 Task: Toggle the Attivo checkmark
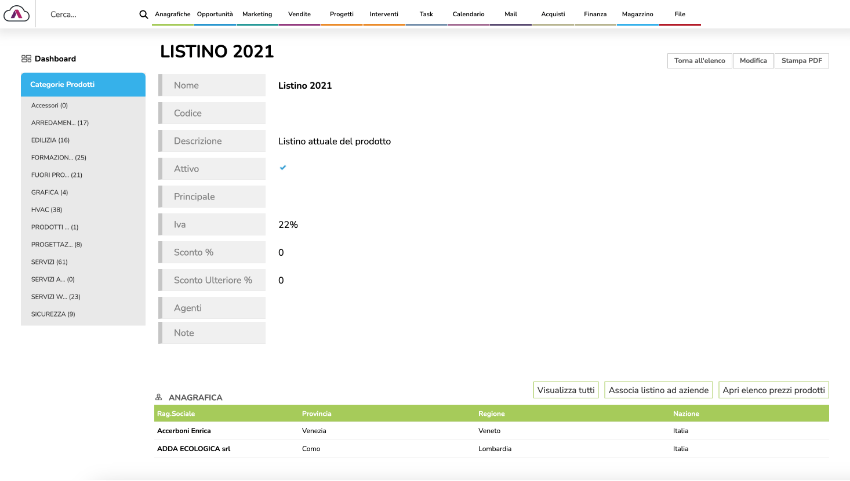[x=283, y=168]
